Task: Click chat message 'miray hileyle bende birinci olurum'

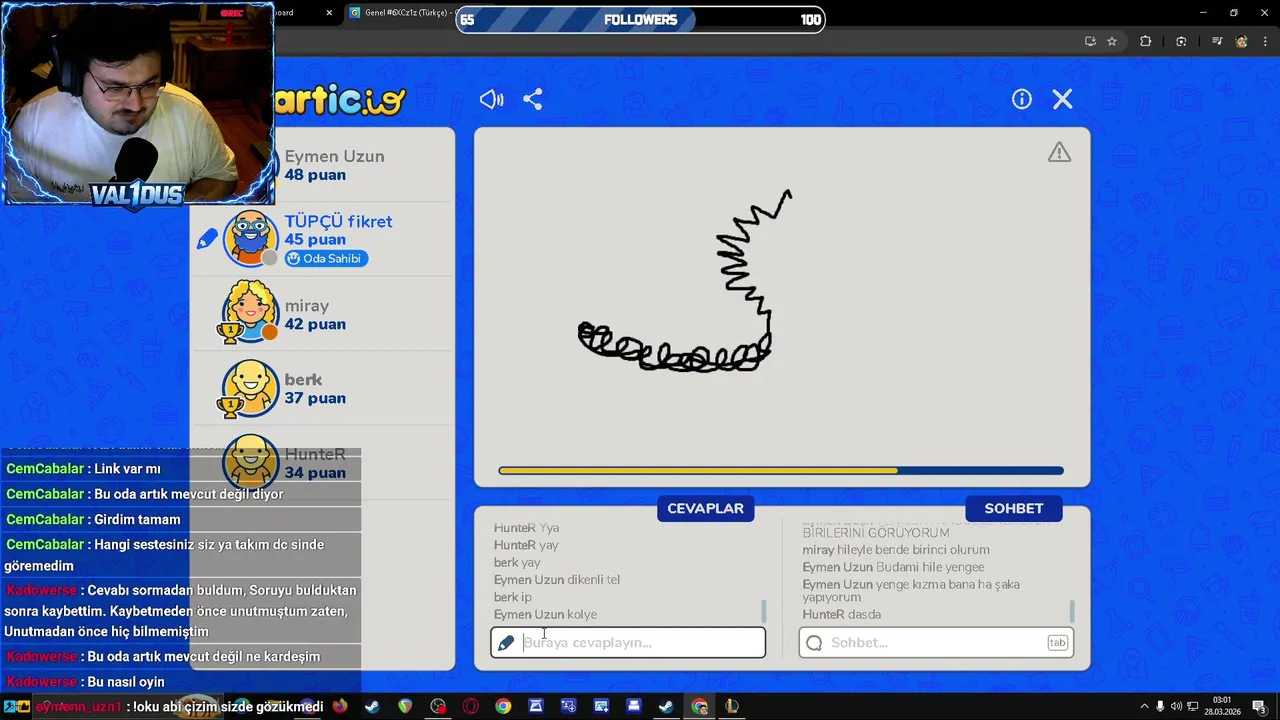Action: coord(896,550)
